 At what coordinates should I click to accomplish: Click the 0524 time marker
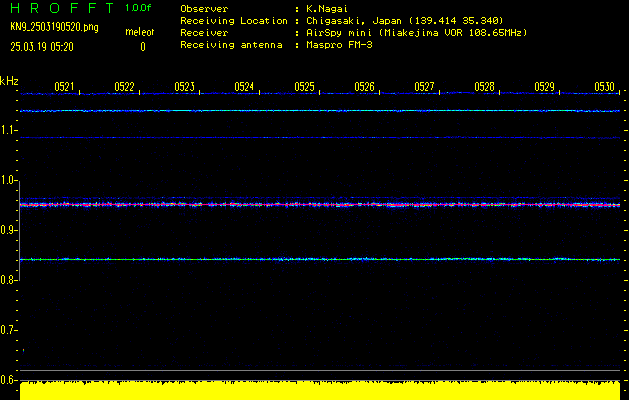(244, 87)
